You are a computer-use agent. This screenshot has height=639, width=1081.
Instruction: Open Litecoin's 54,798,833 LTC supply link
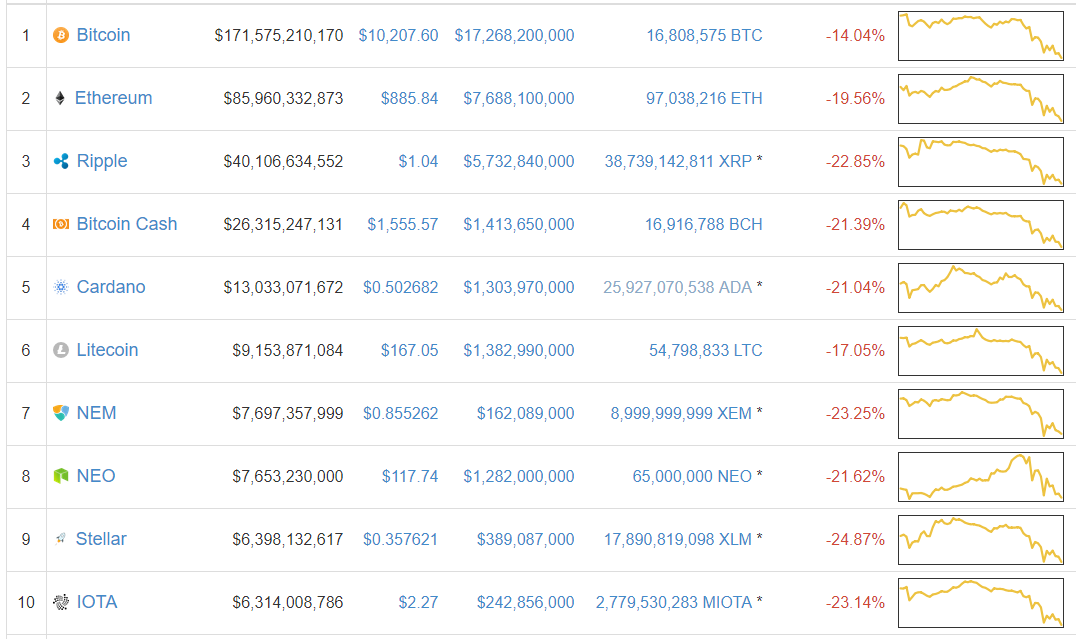[x=705, y=350]
